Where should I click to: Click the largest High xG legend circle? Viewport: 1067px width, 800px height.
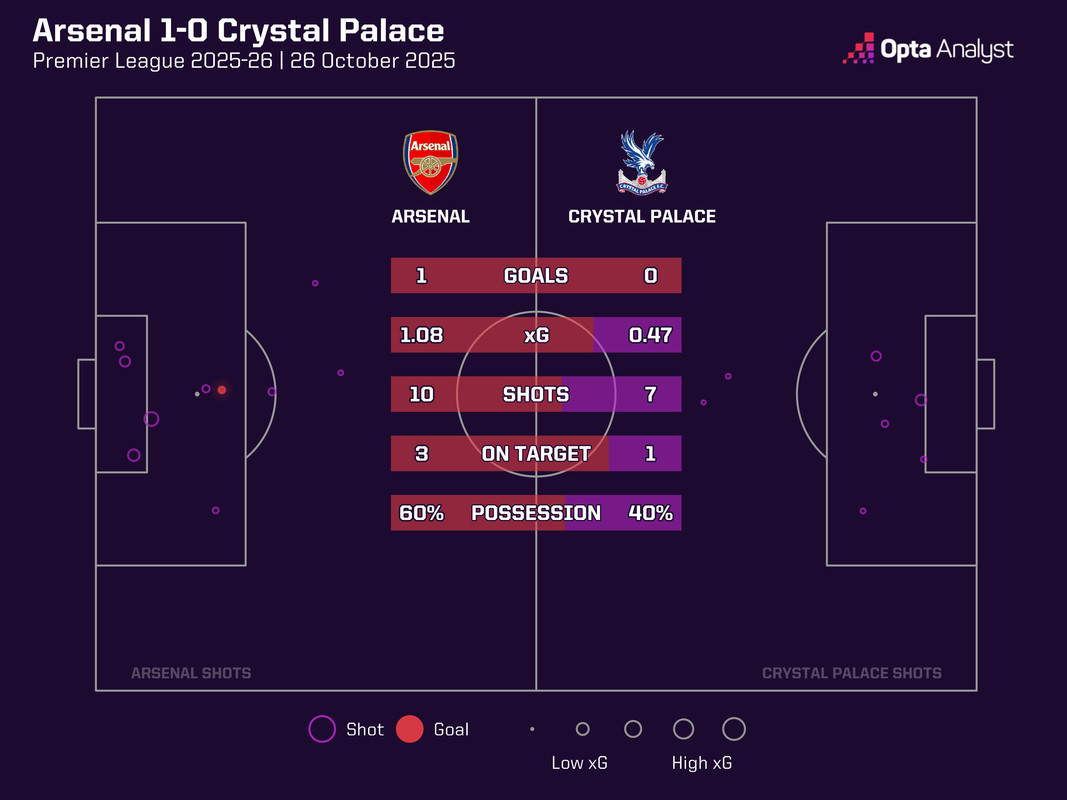(734, 729)
